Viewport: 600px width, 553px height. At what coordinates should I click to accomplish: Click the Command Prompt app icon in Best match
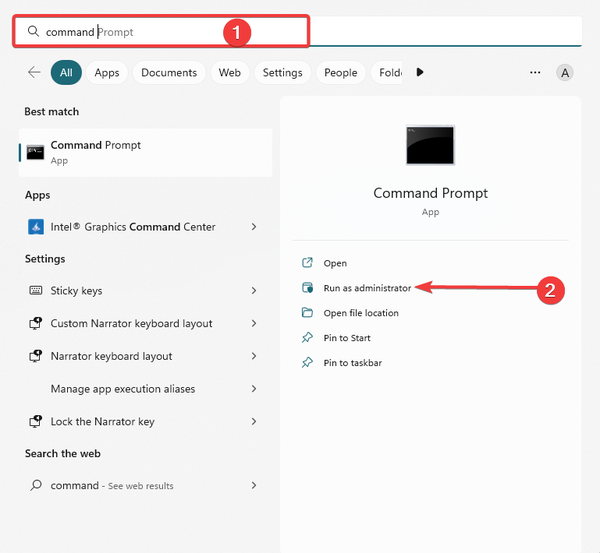(36, 152)
